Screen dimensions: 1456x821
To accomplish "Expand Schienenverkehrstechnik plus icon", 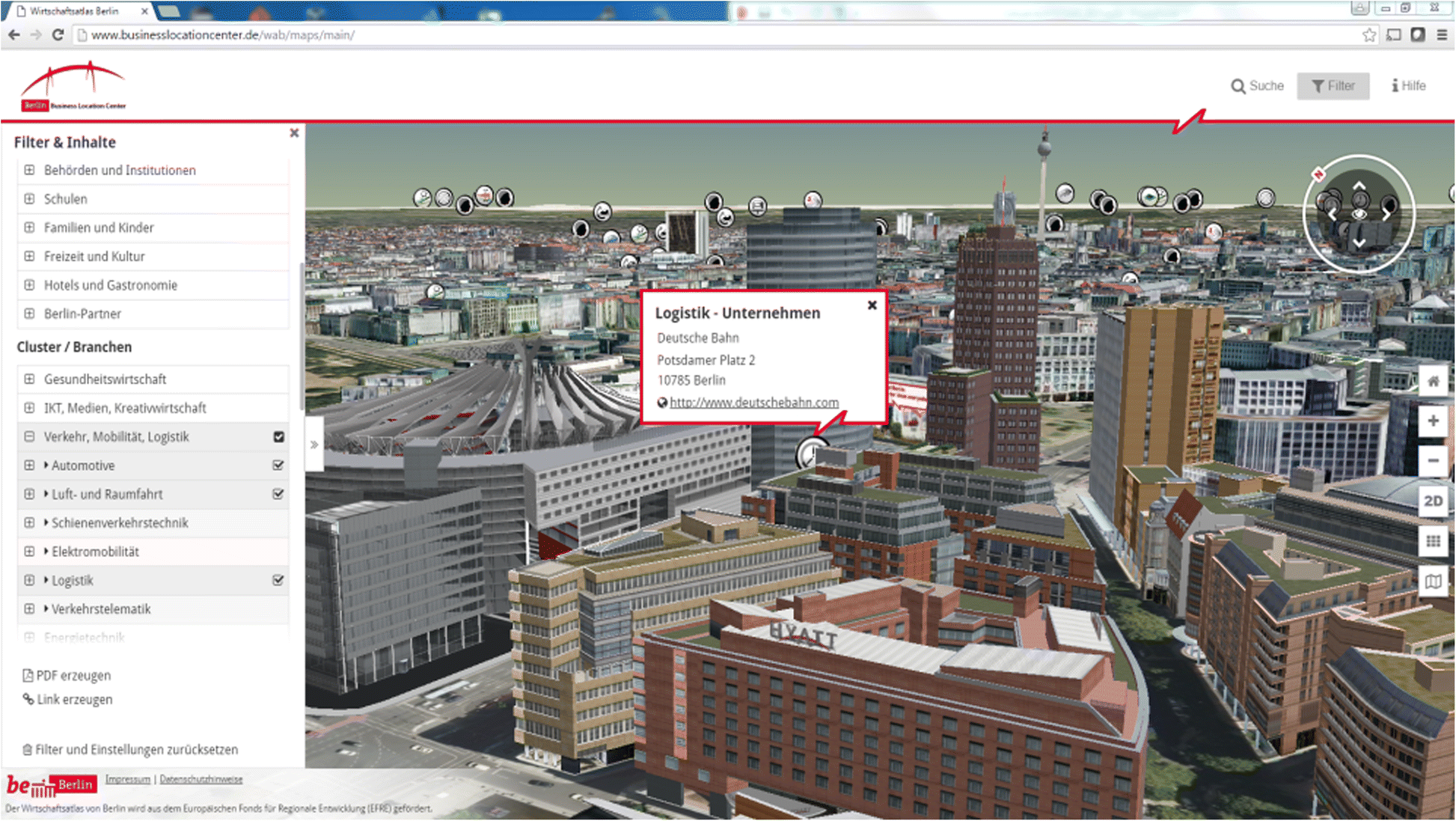I will (x=29, y=522).
